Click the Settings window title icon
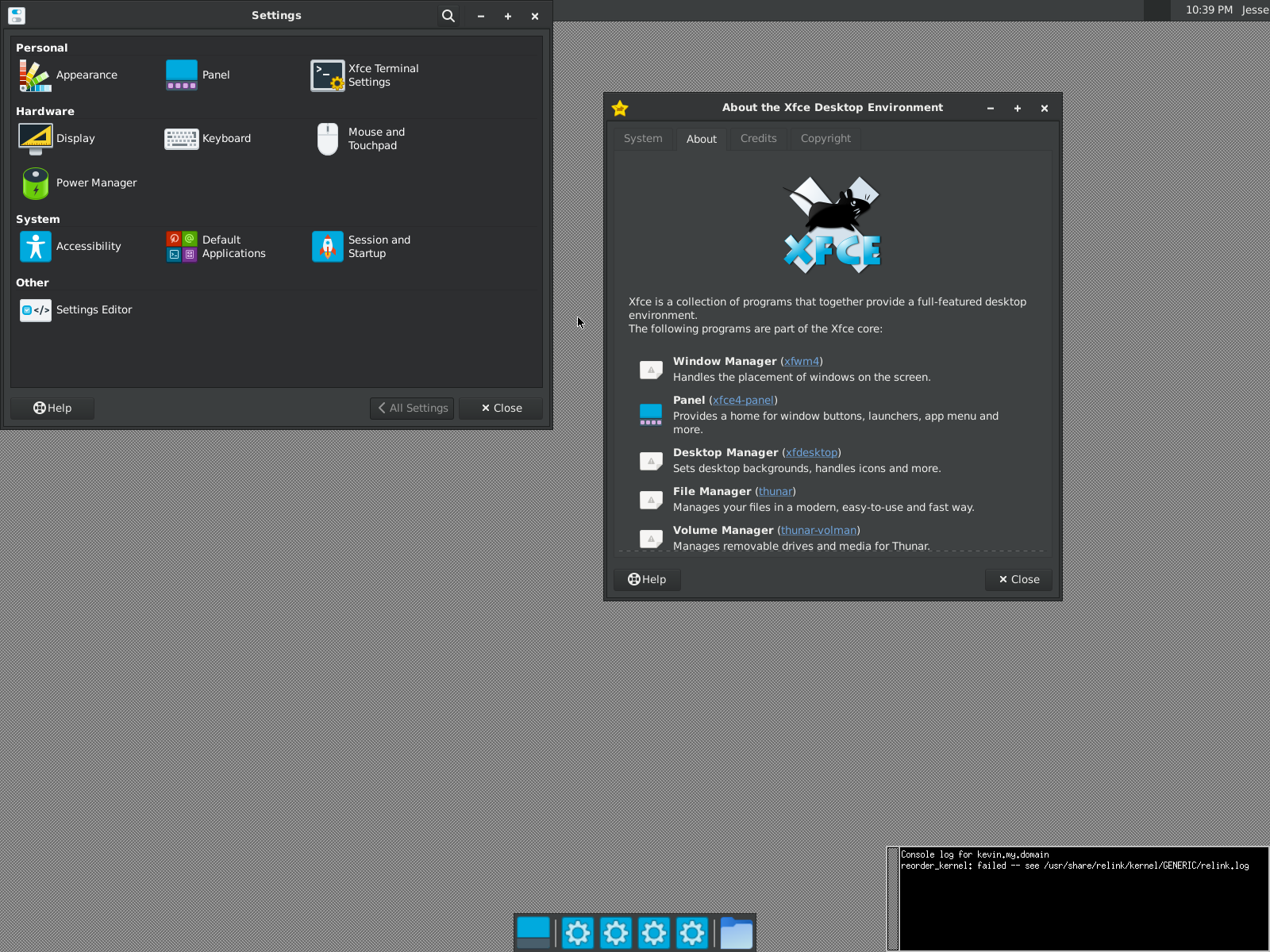Viewport: 1270px width, 952px height. tap(17, 16)
